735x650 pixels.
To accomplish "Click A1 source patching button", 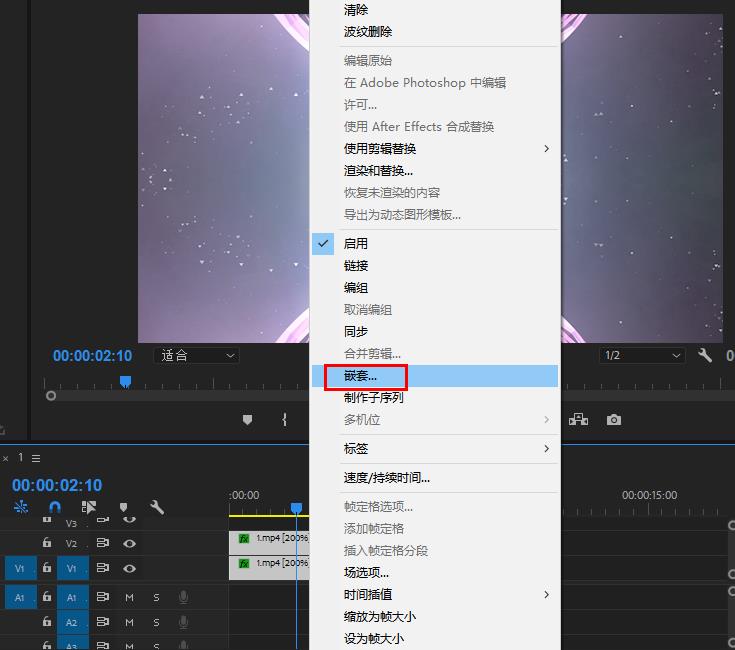I will (x=21, y=597).
